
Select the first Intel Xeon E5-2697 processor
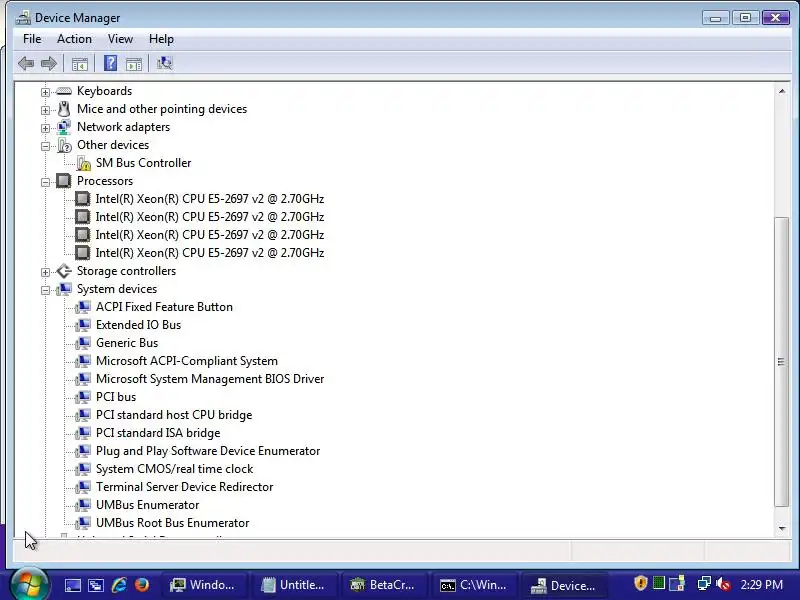click(210, 199)
